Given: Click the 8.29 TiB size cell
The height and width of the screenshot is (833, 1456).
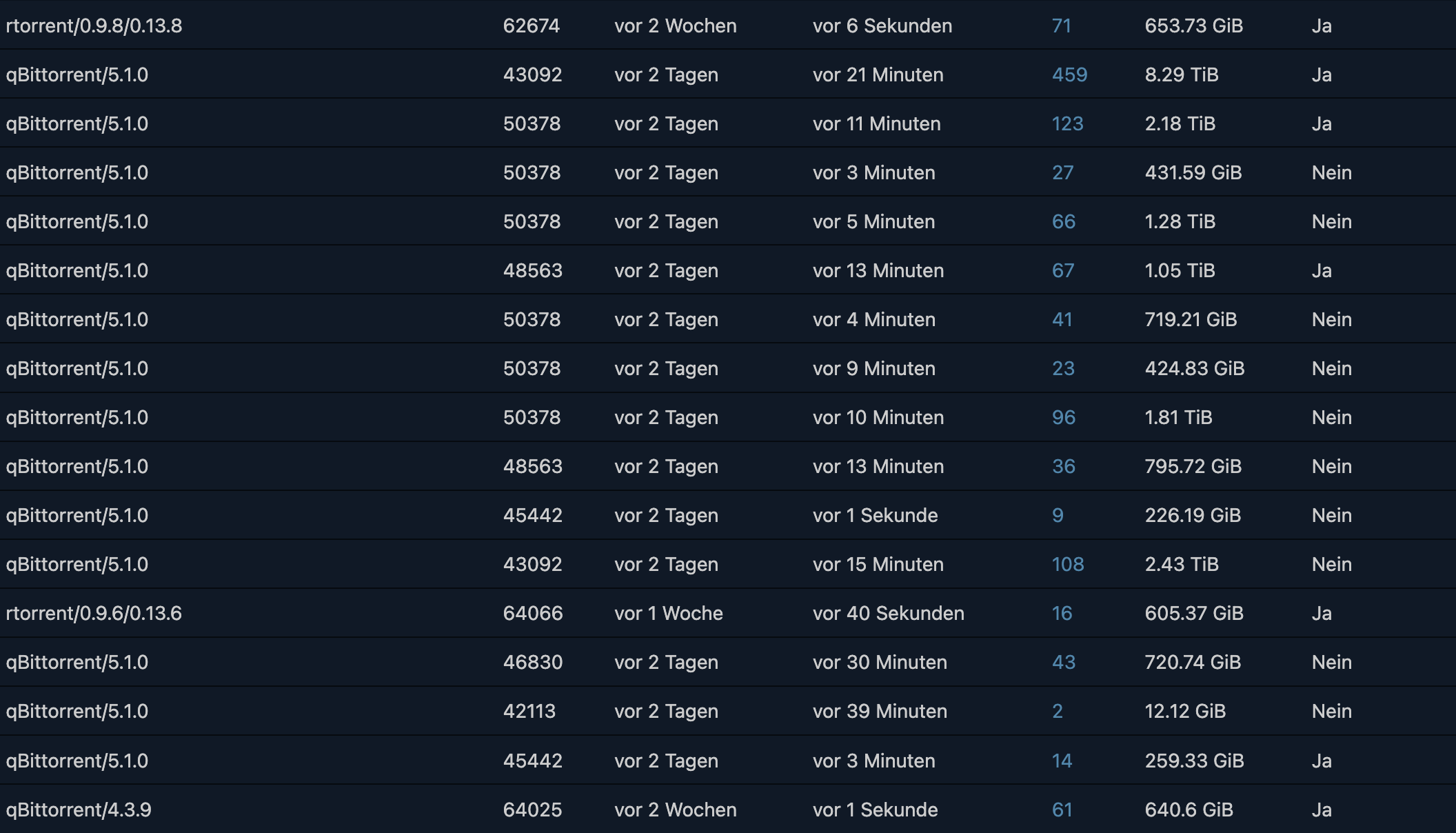Looking at the screenshot, I should click(x=1182, y=74).
